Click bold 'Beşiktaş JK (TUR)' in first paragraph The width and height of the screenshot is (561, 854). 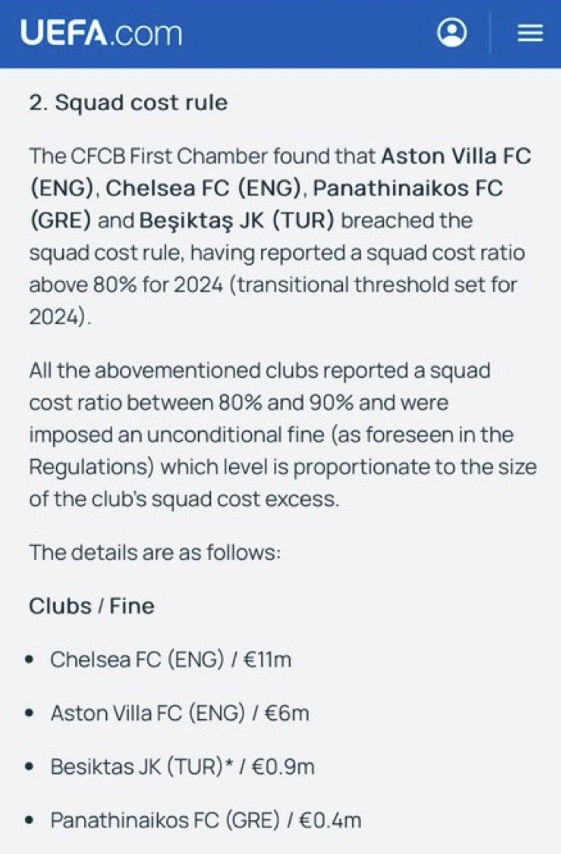[236, 221]
